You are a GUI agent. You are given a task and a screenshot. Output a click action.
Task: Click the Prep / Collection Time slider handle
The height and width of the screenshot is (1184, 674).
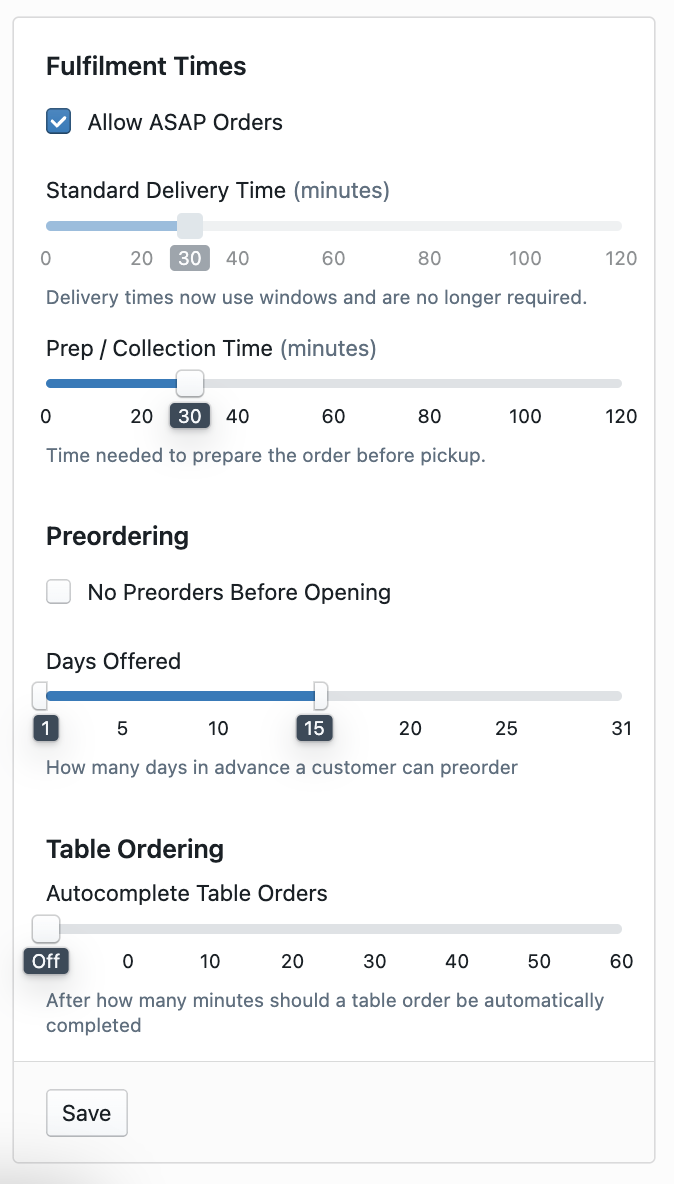[189, 383]
